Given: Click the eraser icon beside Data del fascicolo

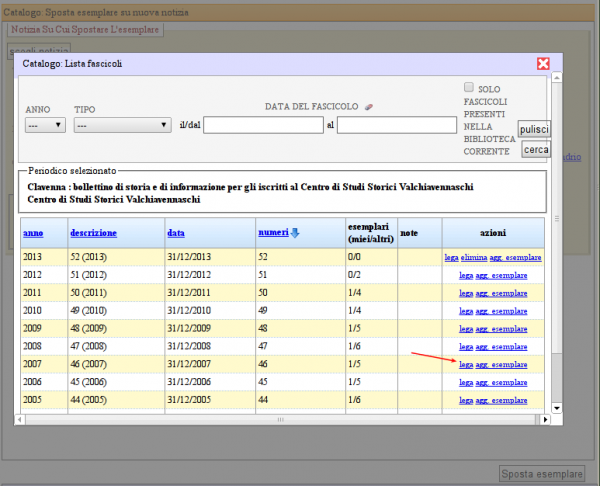Looking at the screenshot, I should (x=369, y=105).
